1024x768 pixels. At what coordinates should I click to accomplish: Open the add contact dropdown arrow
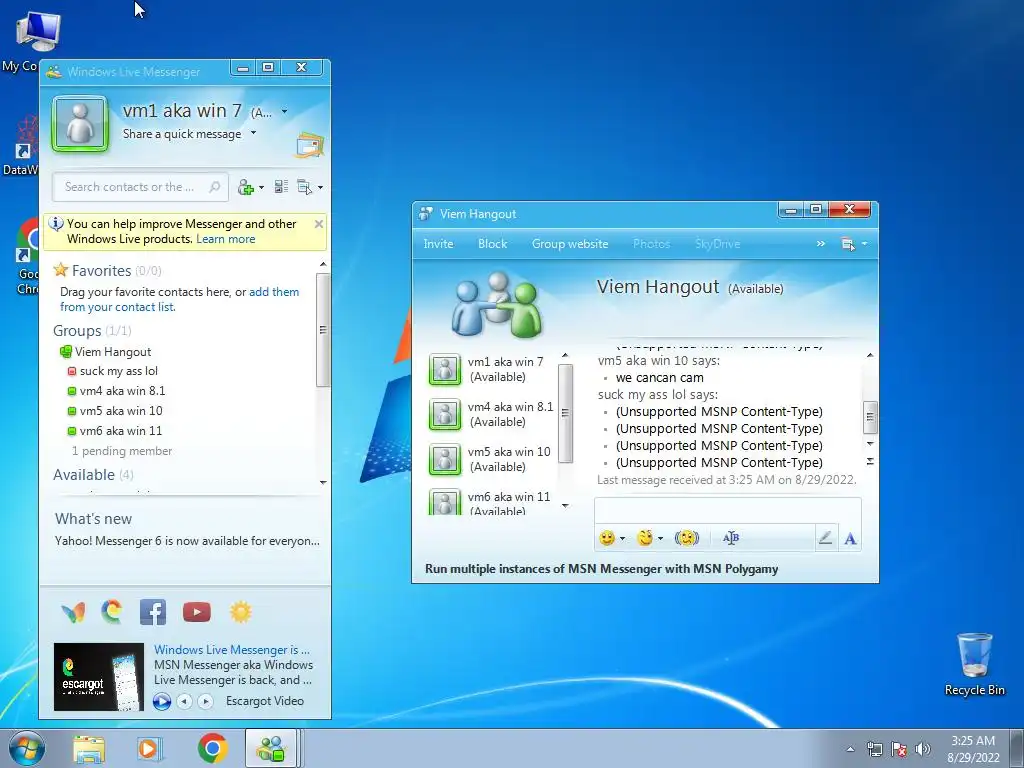pos(261,187)
